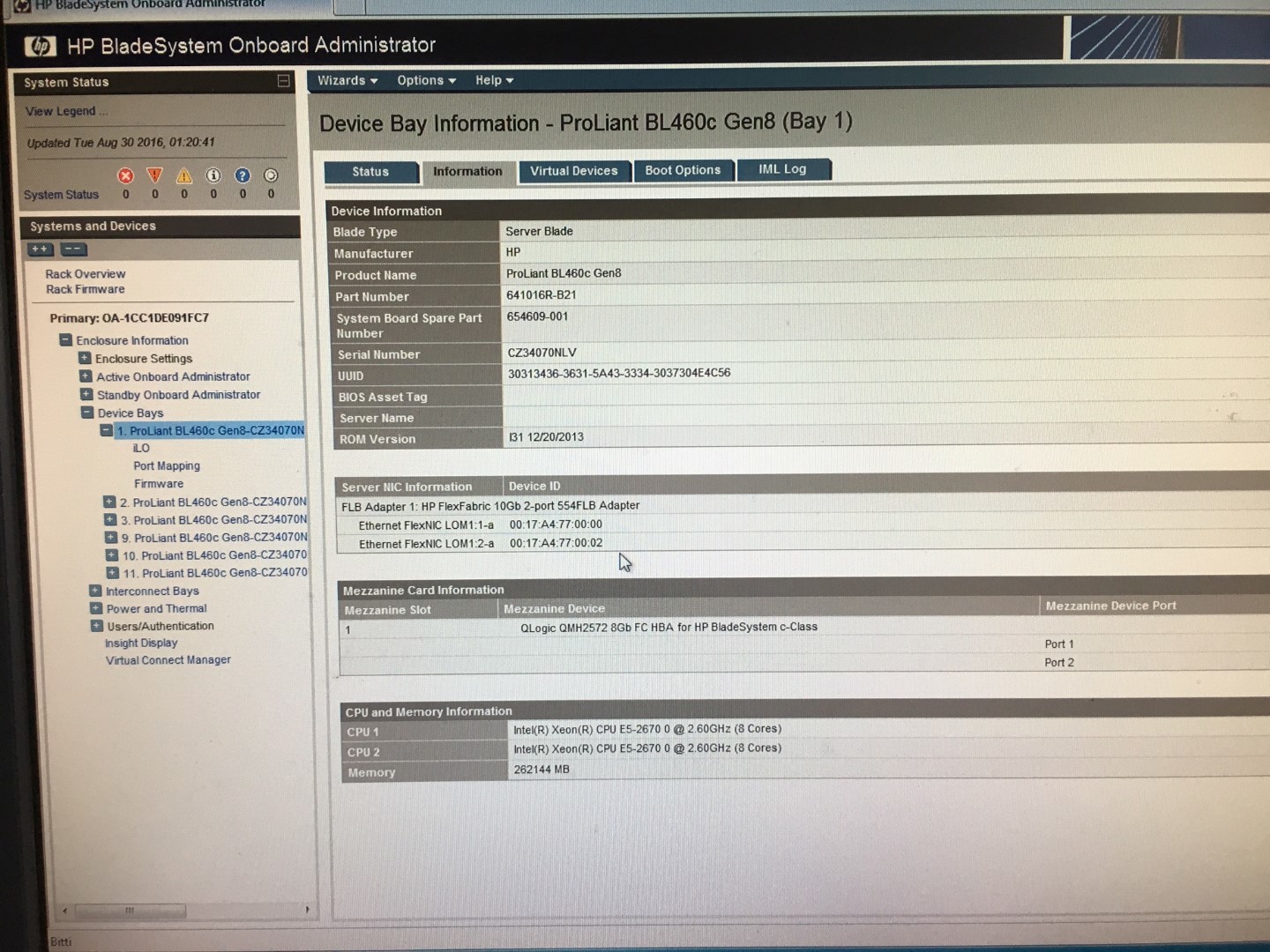The image size is (1270, 952).
Task: Click the blue question mark status icon
Action: tap(243, 175)
